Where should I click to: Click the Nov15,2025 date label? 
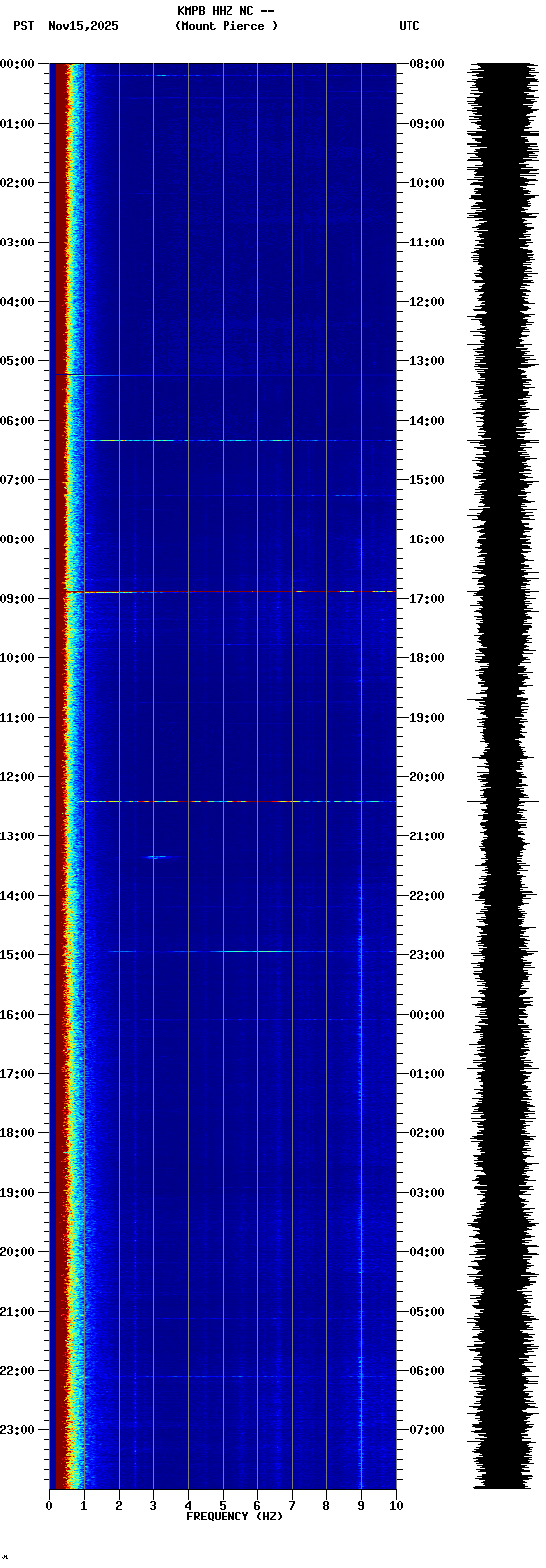point(83,26)
